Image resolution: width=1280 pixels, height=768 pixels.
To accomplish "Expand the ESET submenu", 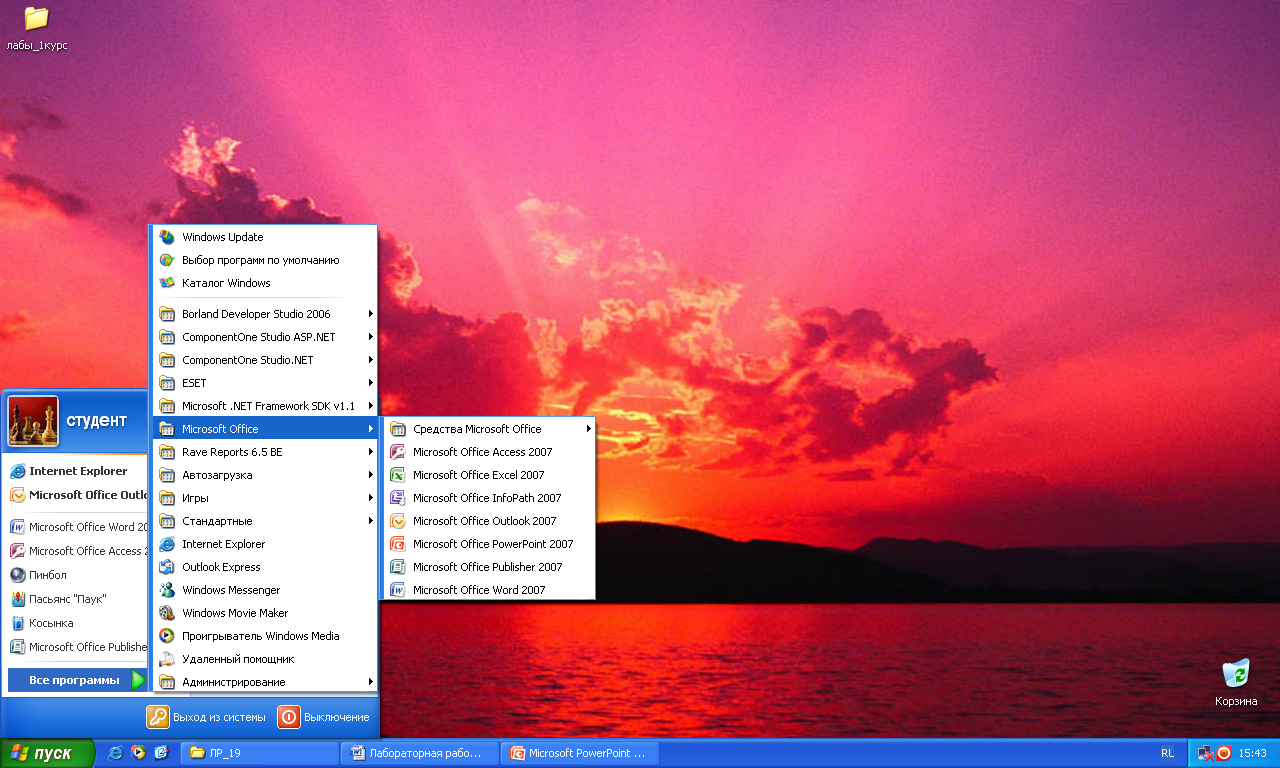I will tap(265, 383).
